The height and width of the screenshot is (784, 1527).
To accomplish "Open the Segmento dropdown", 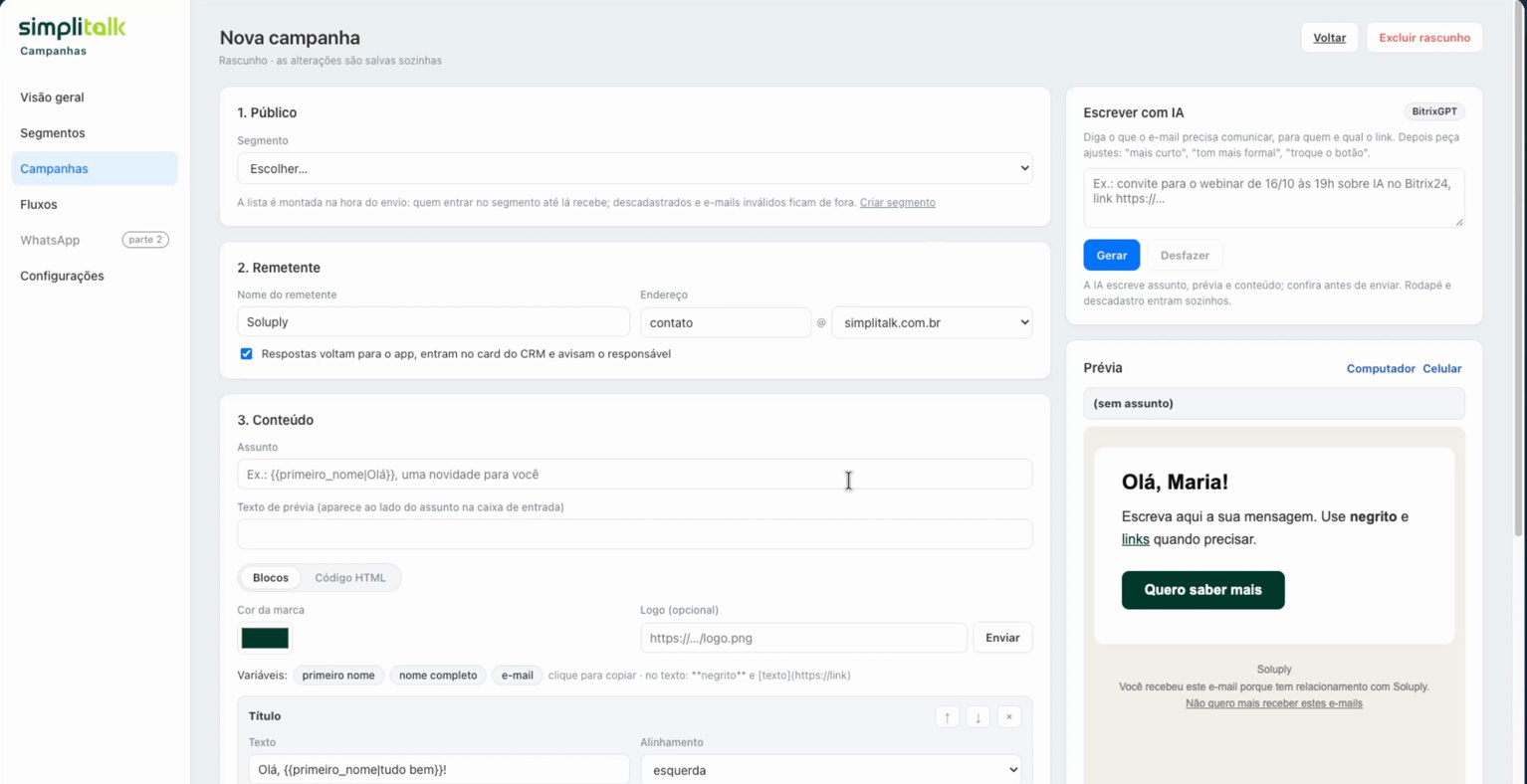I will click(634, 168).
